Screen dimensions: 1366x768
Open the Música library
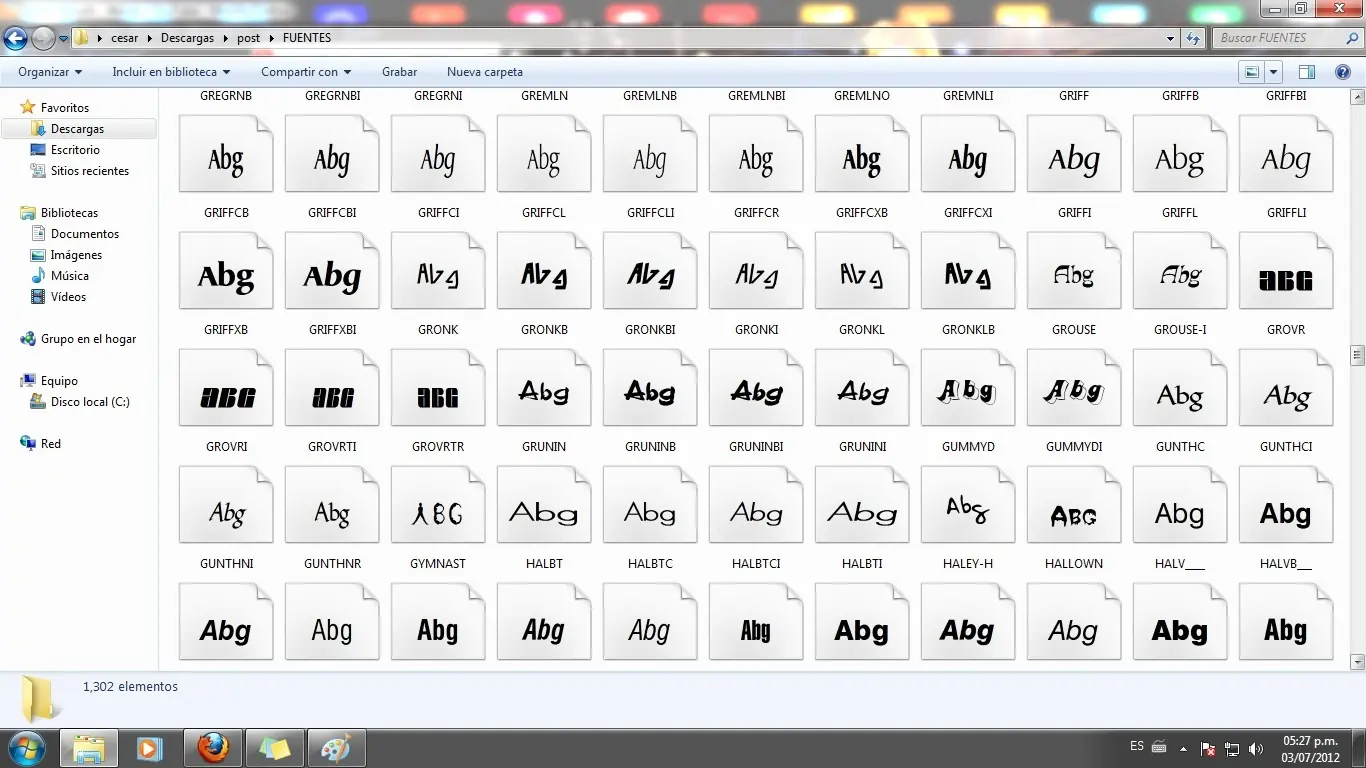[x=70, y=276]
